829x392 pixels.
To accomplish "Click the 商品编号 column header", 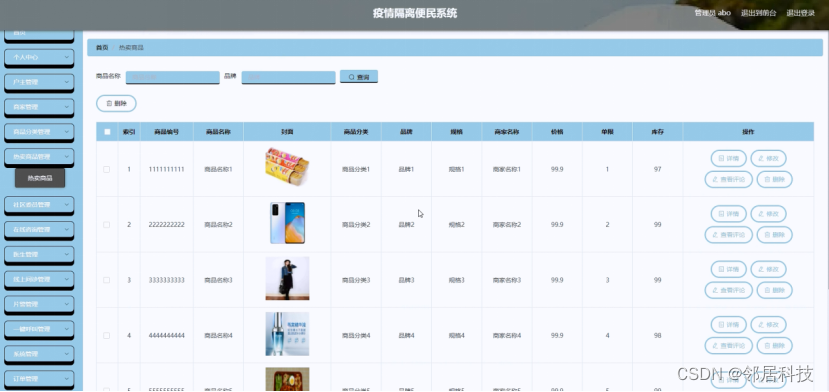I will [x=167, y=132].
